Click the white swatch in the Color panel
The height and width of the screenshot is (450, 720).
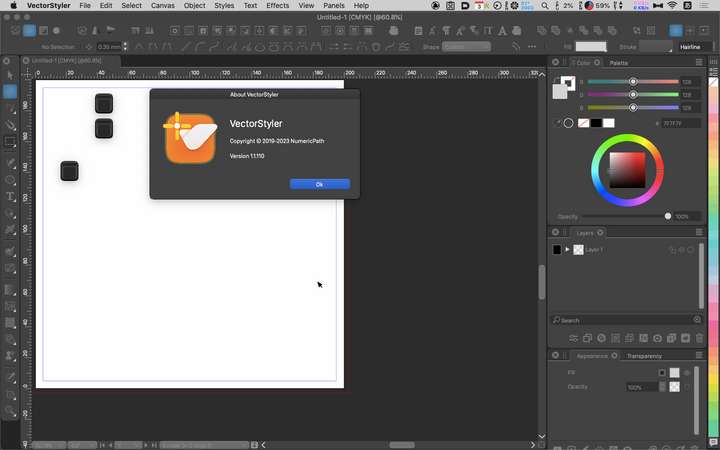pos(608,123)
